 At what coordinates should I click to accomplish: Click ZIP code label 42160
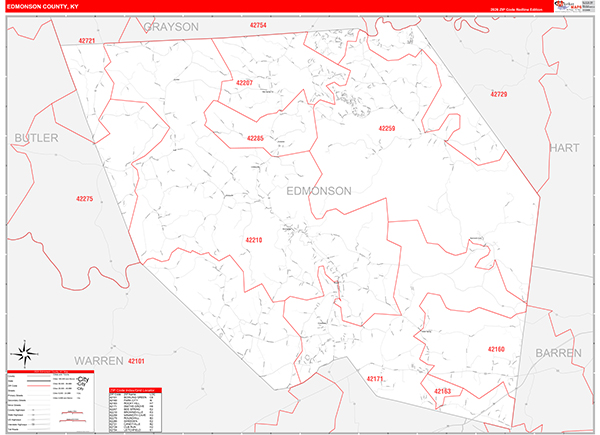[496, 349]
